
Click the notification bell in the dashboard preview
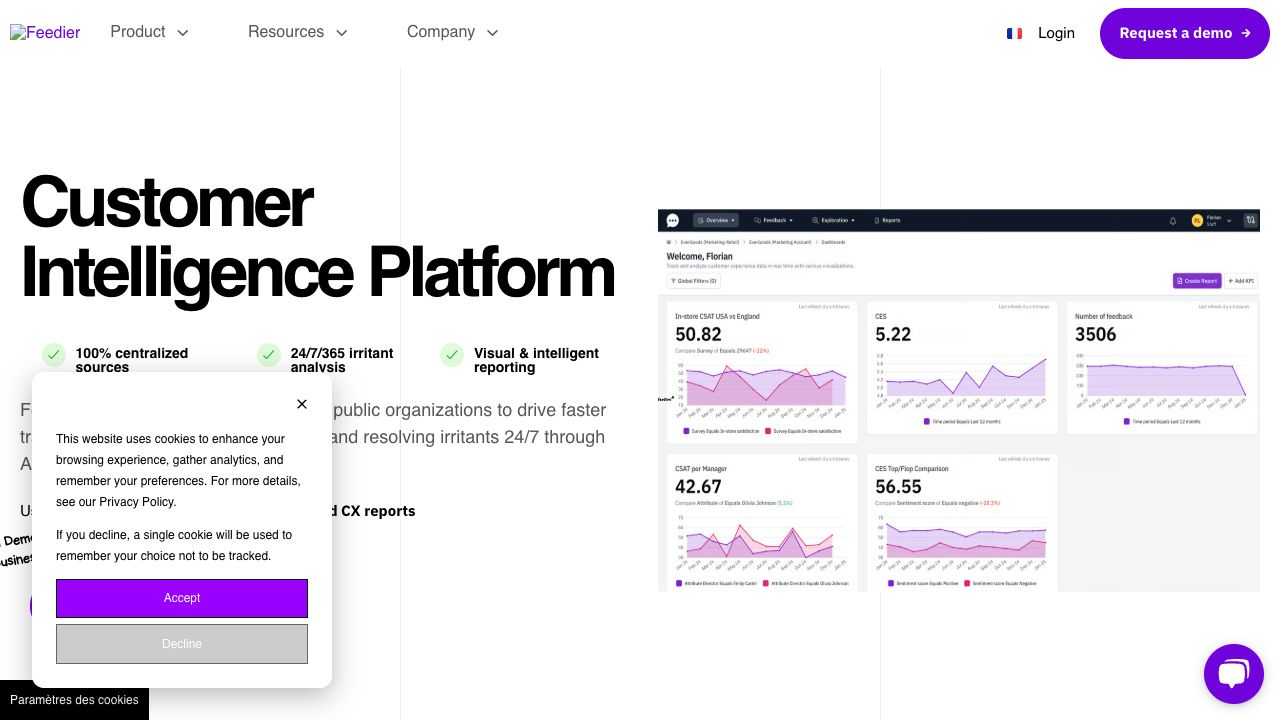[1173, 220]
